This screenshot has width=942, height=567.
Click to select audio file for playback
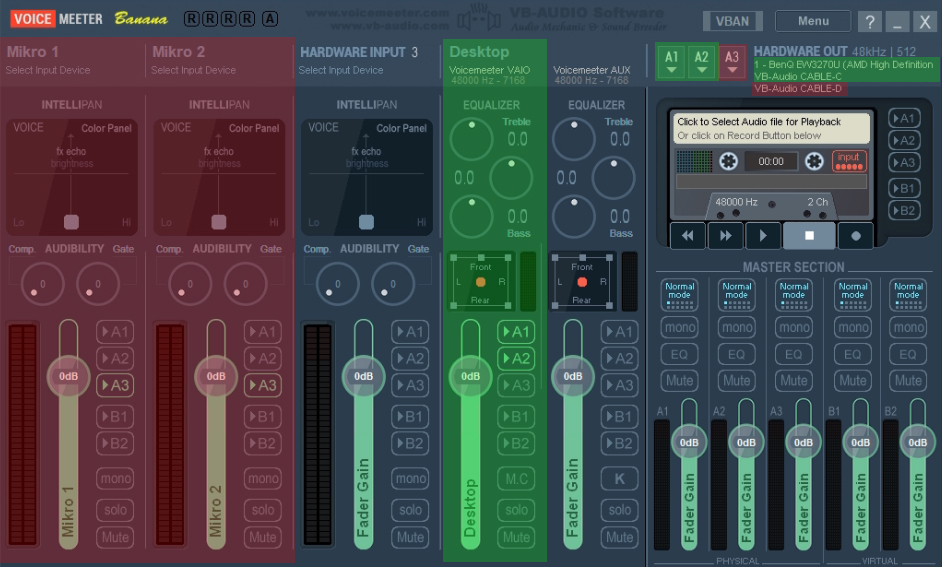point(771,128)
